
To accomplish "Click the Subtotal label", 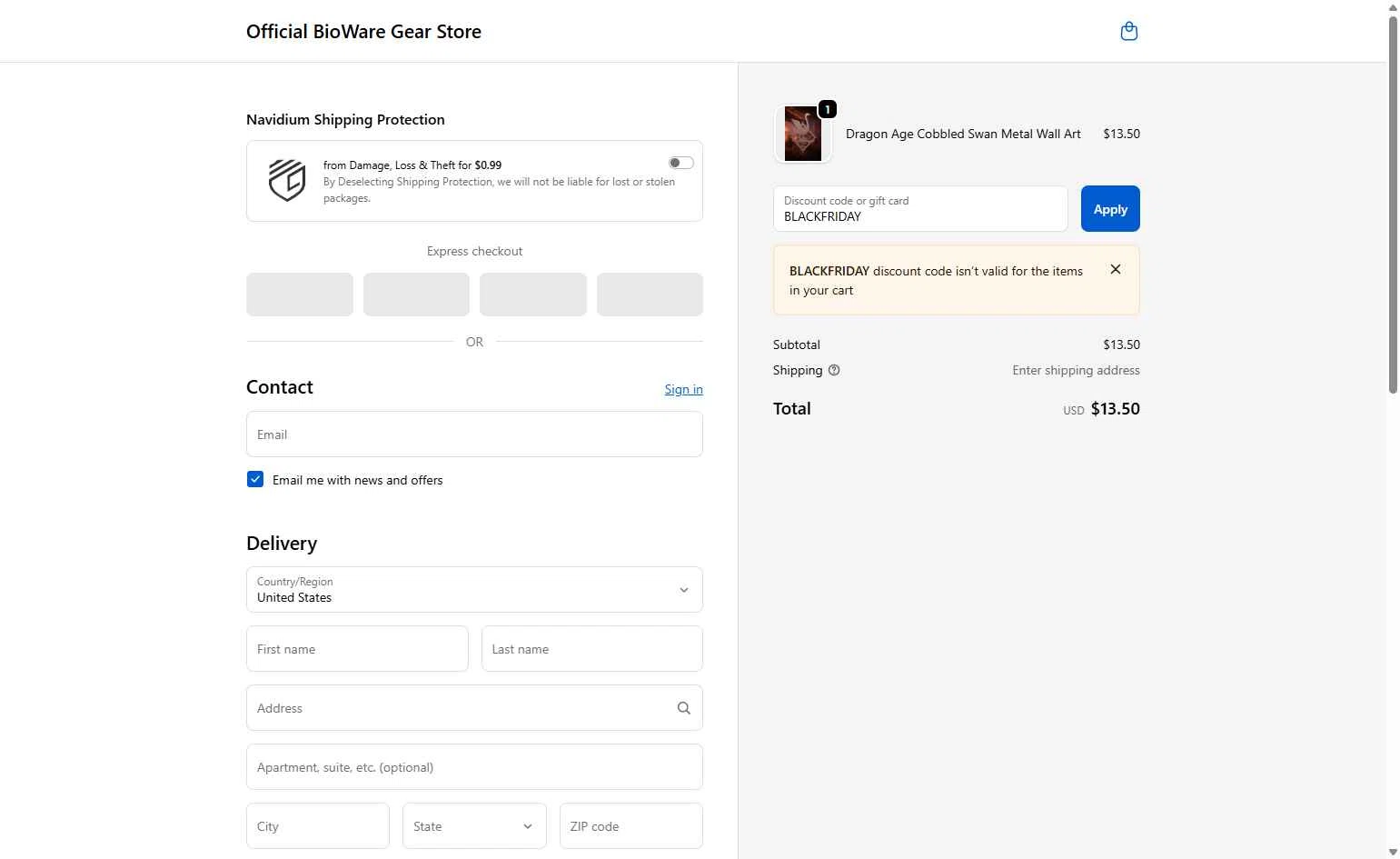I will (797, 345).
